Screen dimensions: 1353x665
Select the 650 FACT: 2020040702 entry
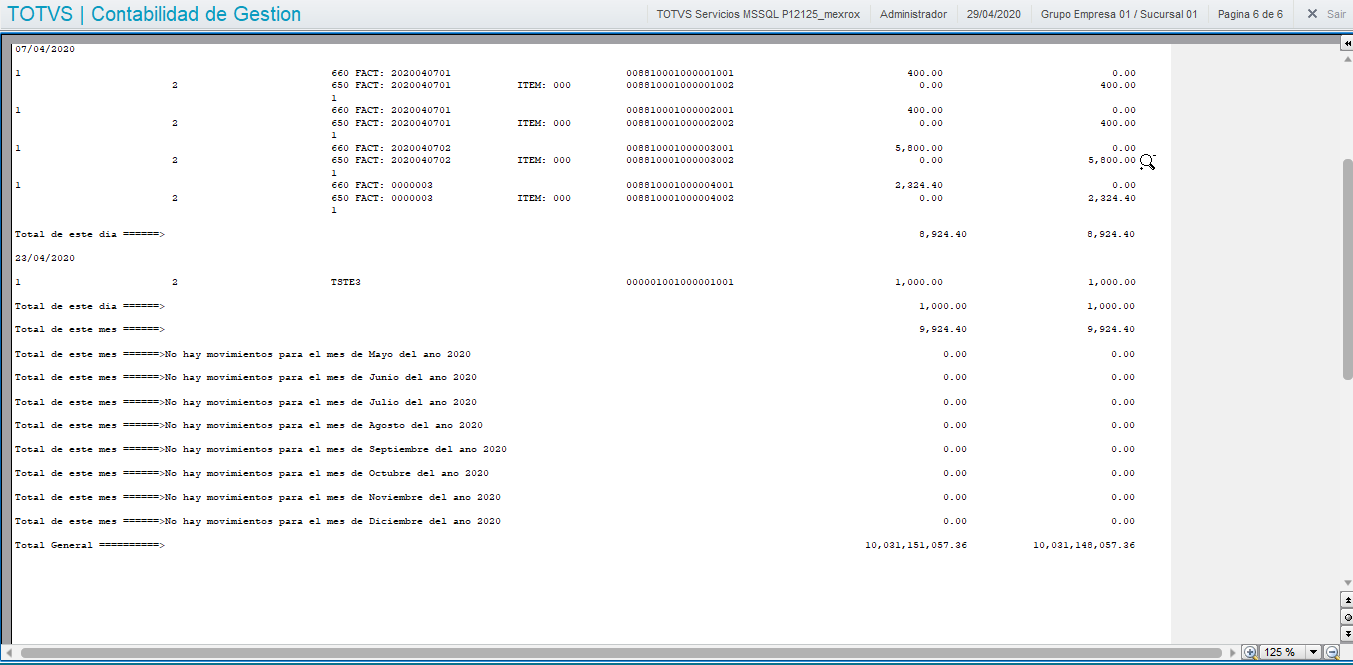click(391, 160)
